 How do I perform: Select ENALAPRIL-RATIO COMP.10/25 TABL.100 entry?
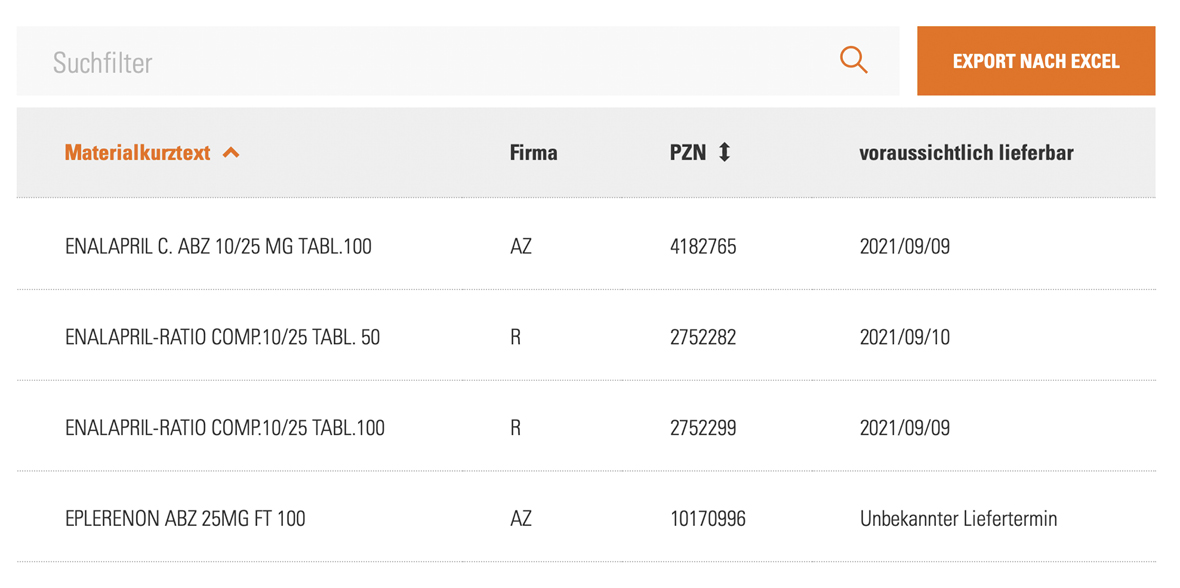pos(224,428)
